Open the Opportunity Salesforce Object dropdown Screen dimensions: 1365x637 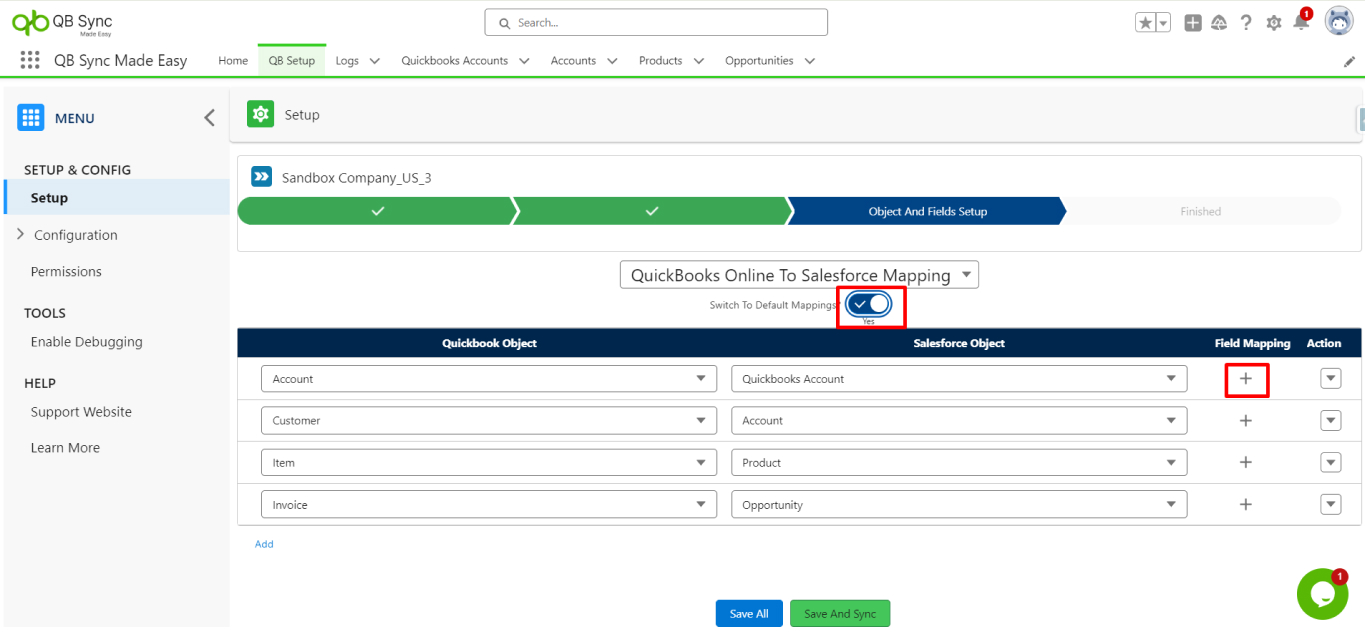959,505
